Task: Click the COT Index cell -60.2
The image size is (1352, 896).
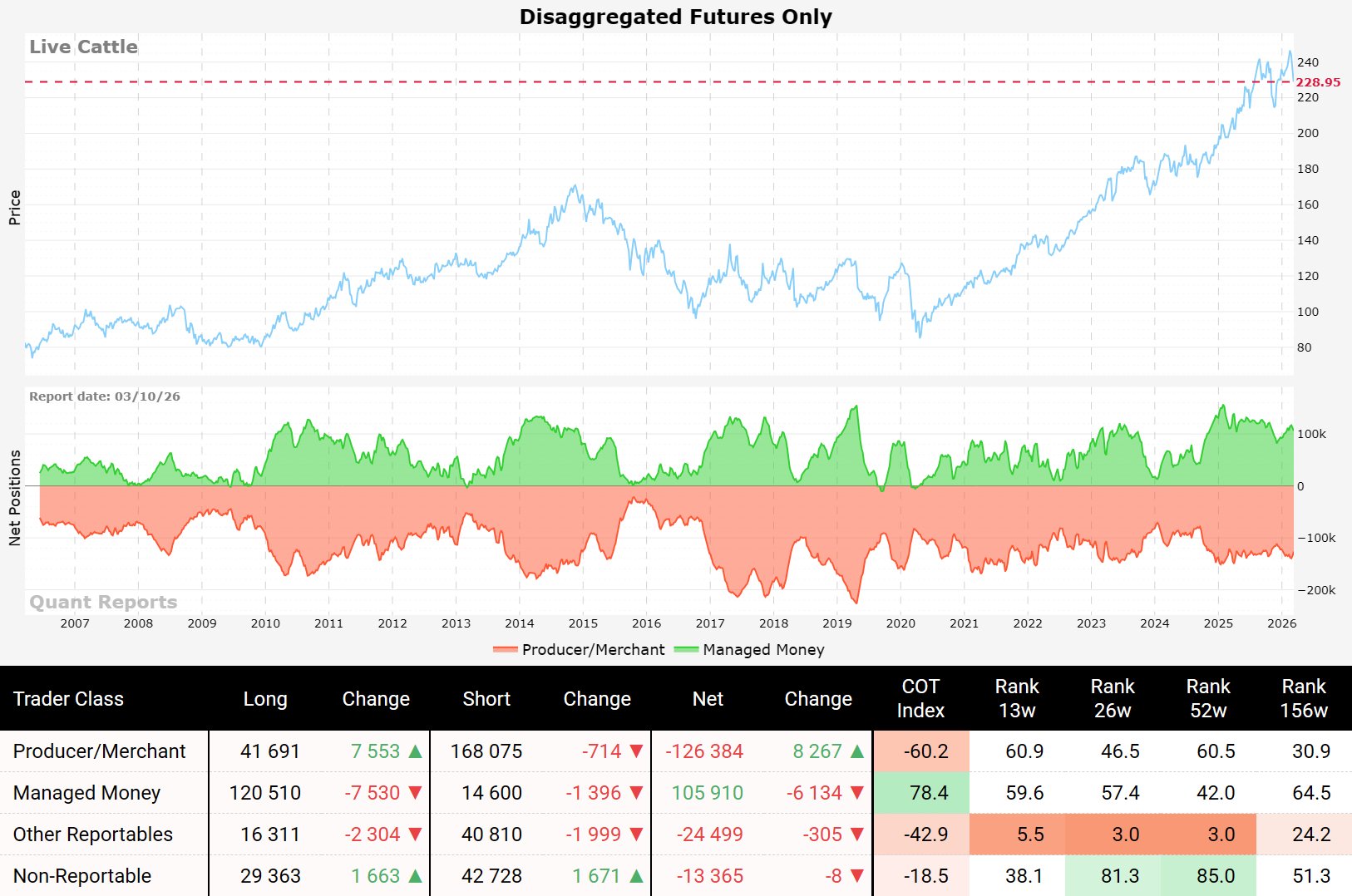Action: pos(921,751)
